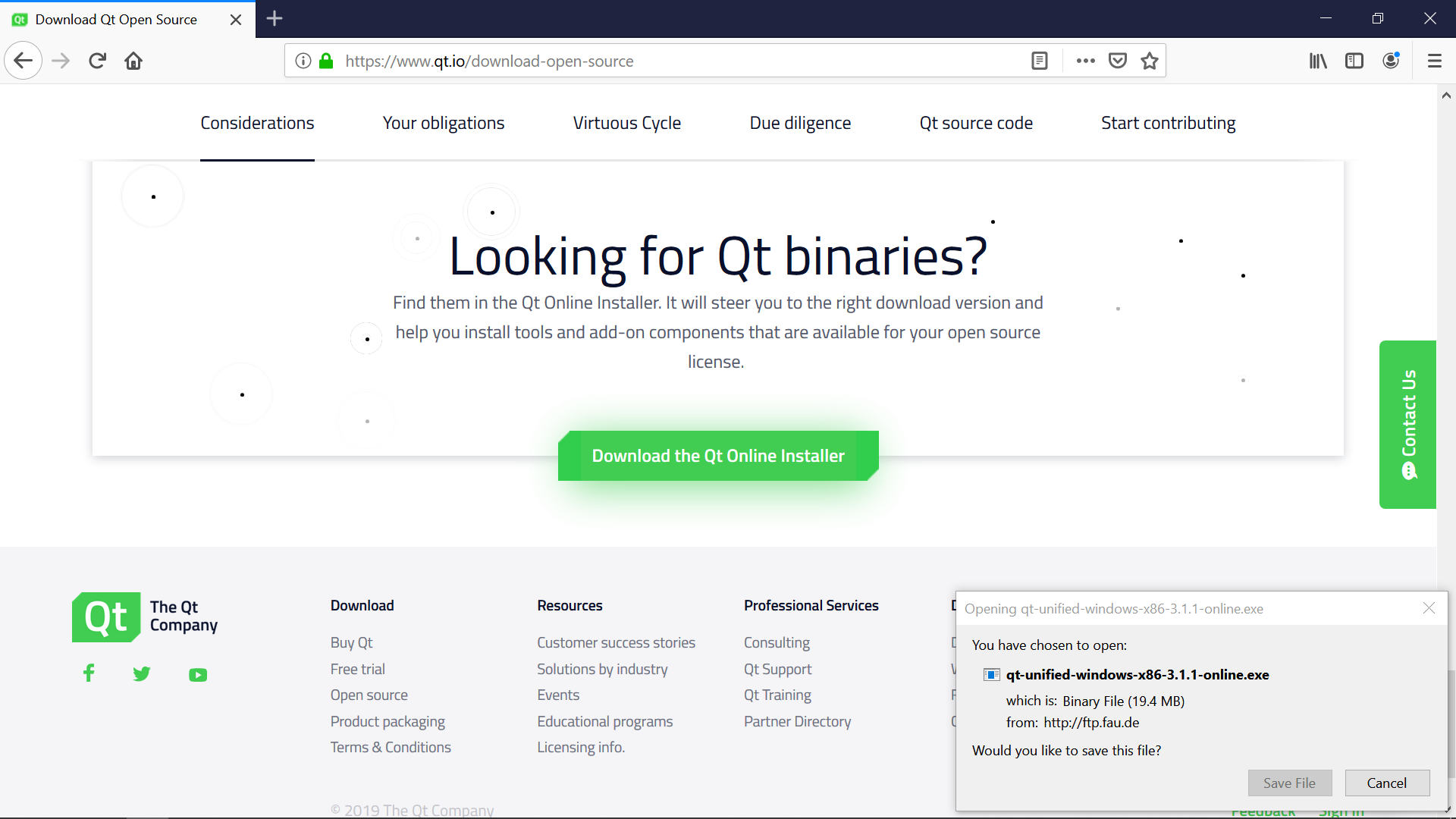
Task: Open the Partner Directory link
Action: coord(797,721)
